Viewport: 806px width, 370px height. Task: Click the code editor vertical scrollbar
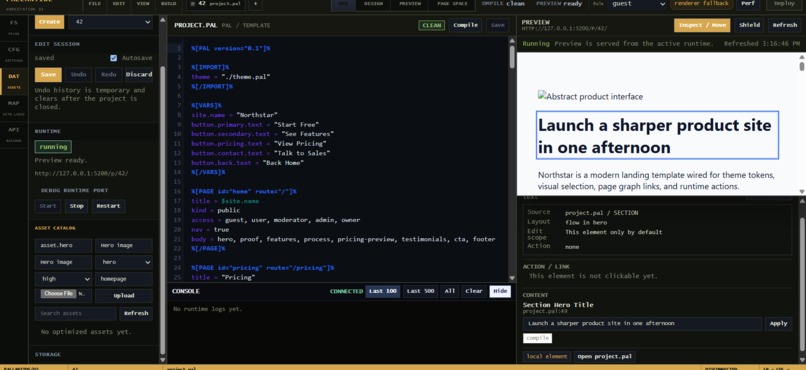tap(512, 57)
